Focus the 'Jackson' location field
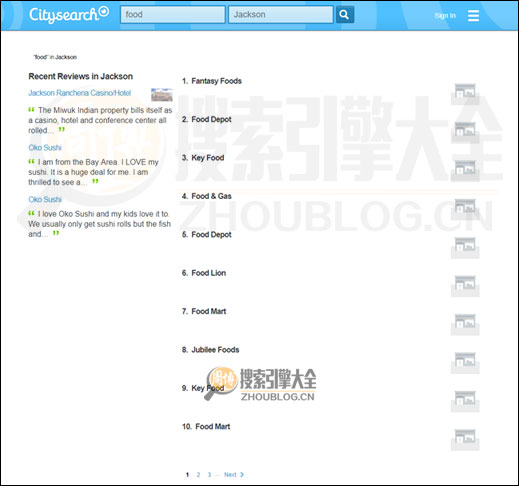 coord(281,15)
